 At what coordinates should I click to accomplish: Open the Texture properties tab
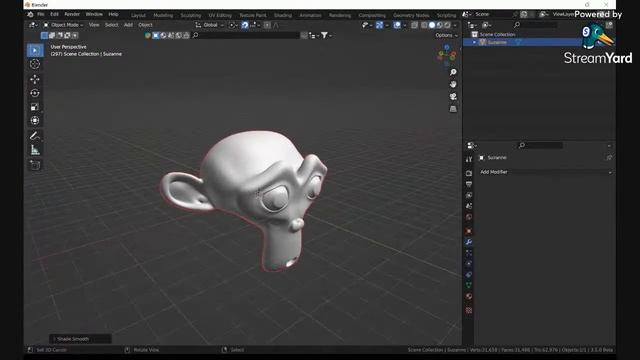pyautogui.click(x=469, y=310)
